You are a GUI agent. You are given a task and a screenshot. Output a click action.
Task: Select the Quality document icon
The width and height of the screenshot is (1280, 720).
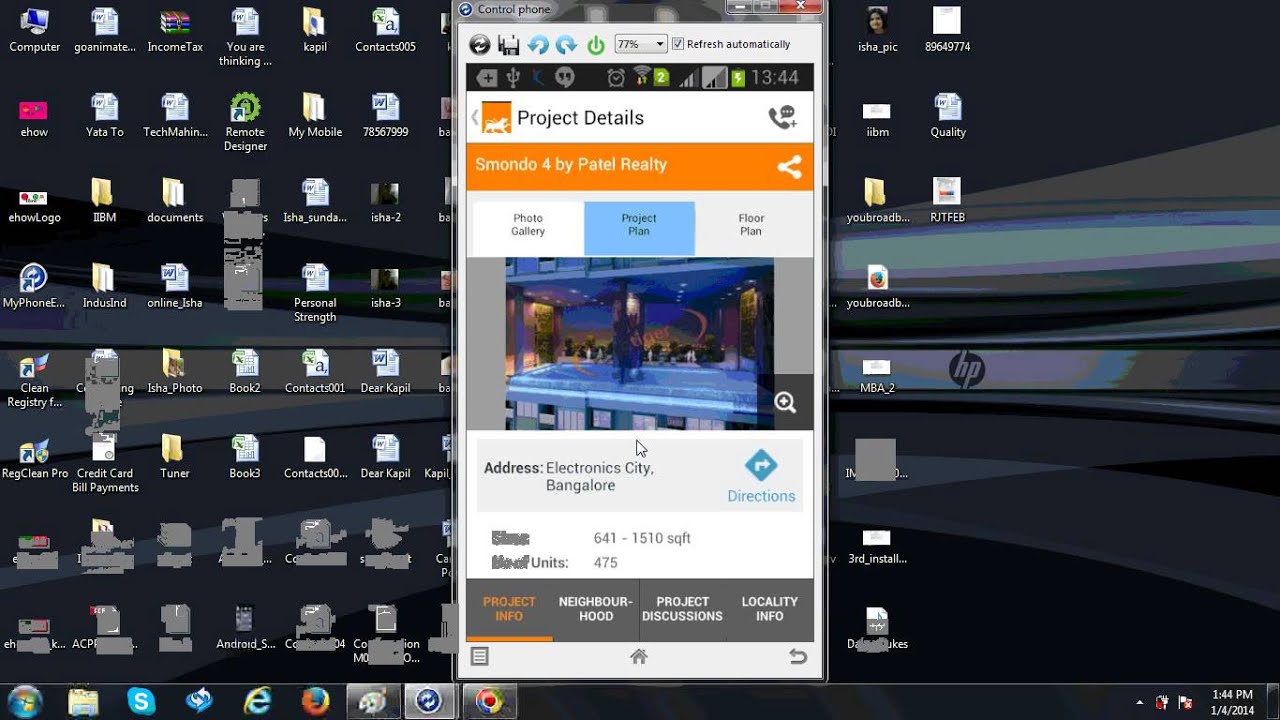click(x=948, y=115)
